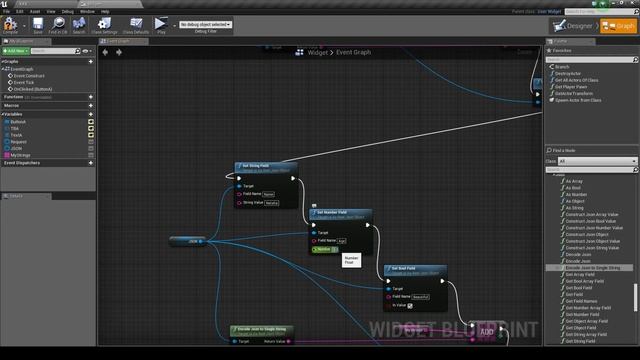
Task: Open play options dropdown arrow
Action: pos(174,26)
